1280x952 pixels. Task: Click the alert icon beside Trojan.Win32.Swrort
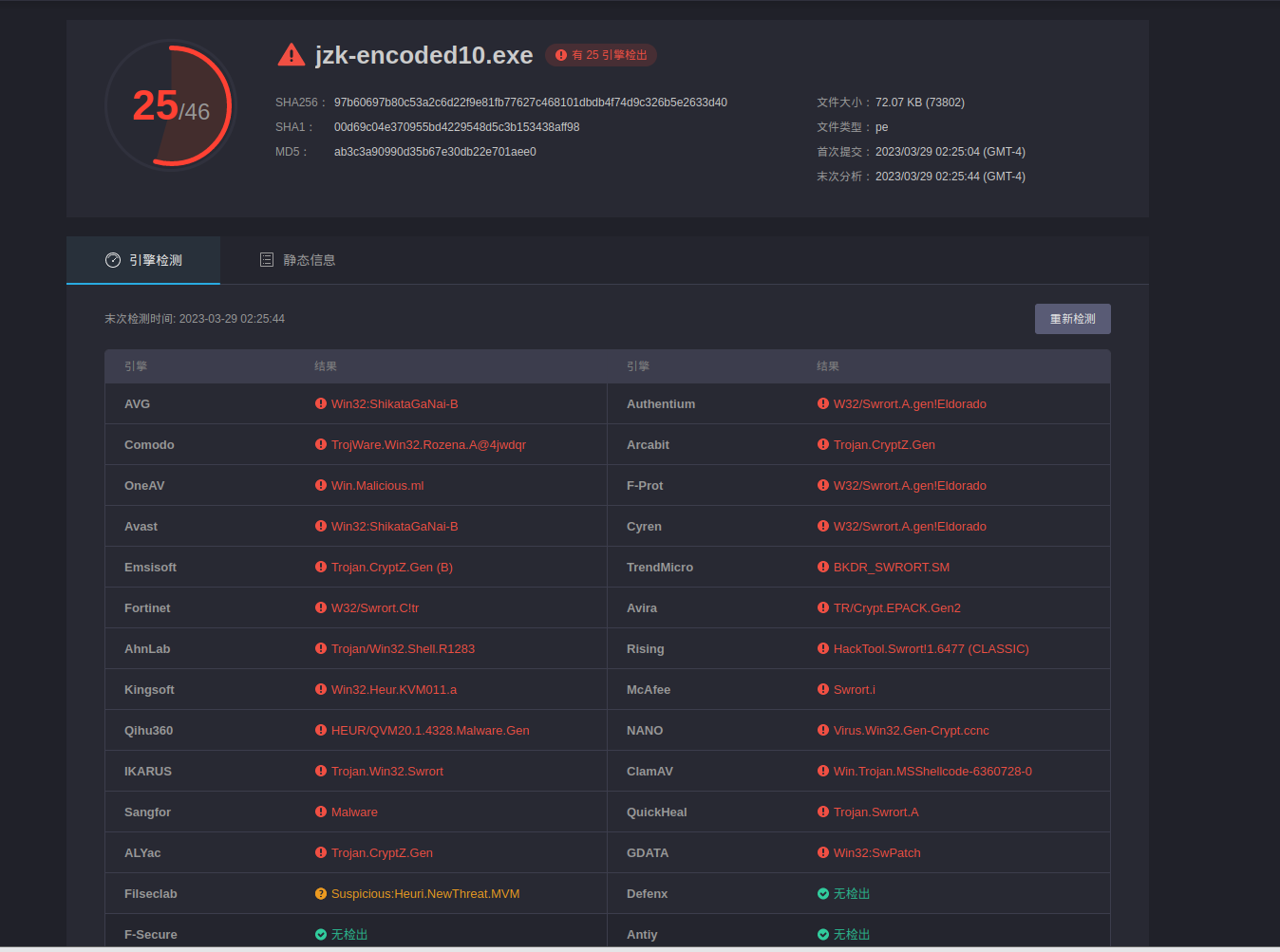(321, 771)
